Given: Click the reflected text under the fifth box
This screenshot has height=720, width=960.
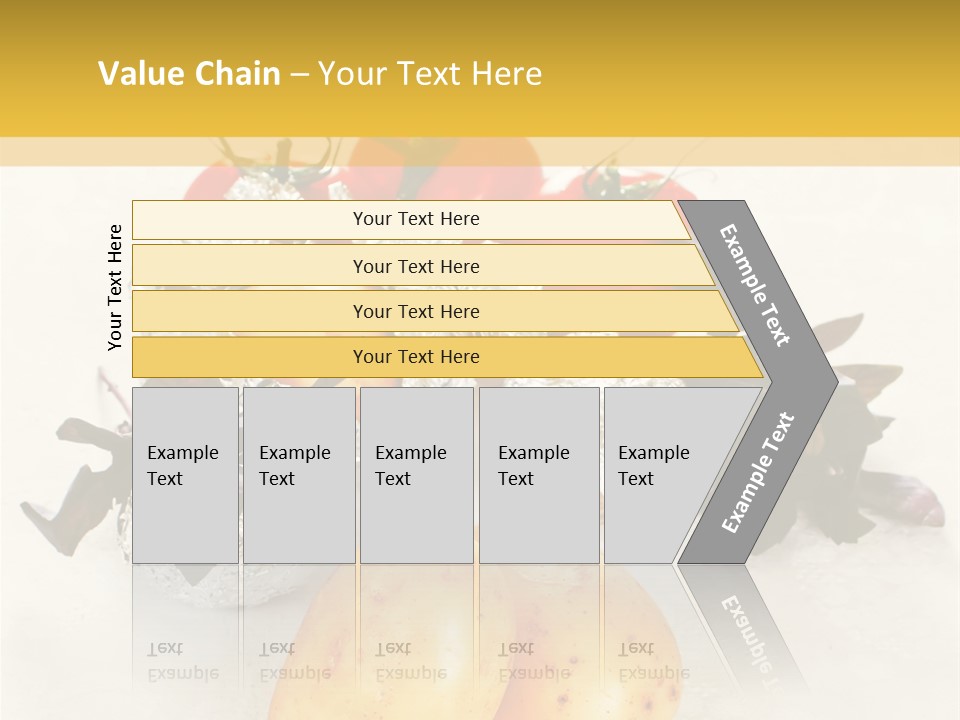Looking at the screenshot, I should click(654, 661).
